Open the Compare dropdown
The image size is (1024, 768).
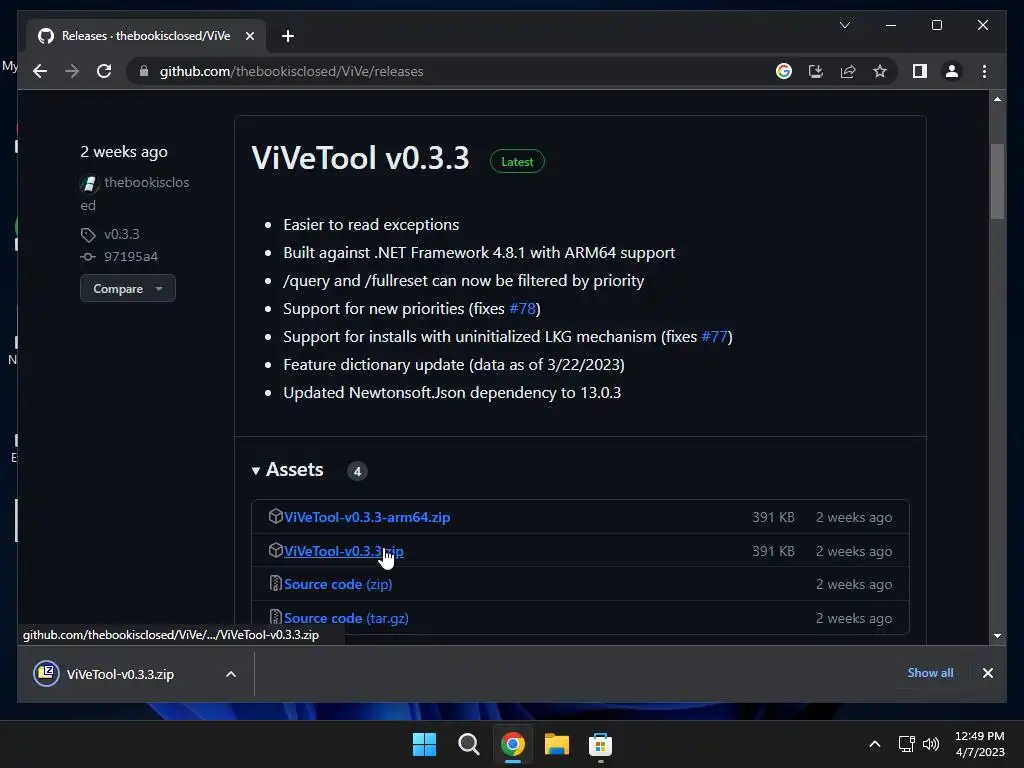(x=127, y=288)
